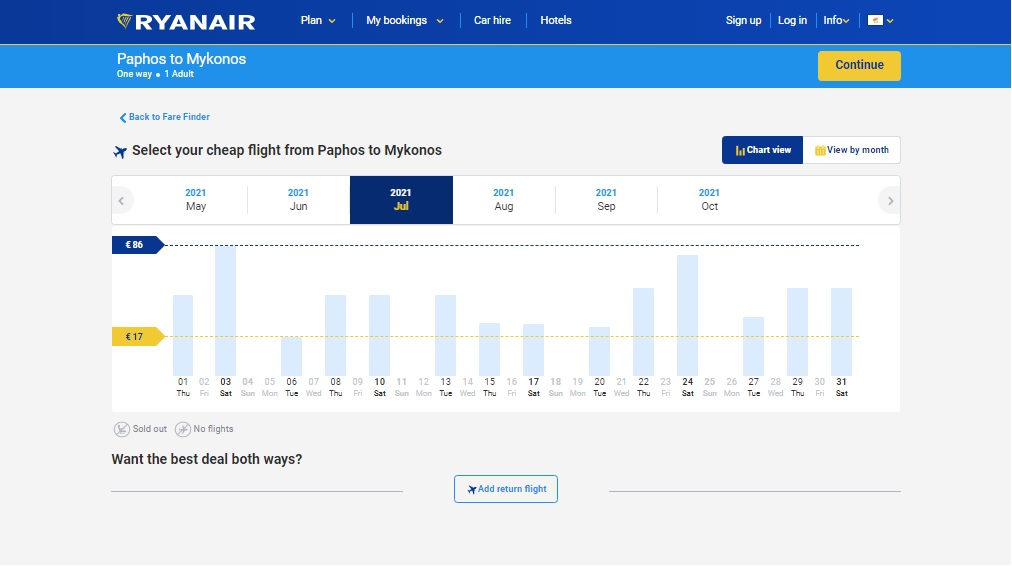Choose the fare bar for 27 Tue
Viewport: 1012px width, 566px height.
click(753, 347)
